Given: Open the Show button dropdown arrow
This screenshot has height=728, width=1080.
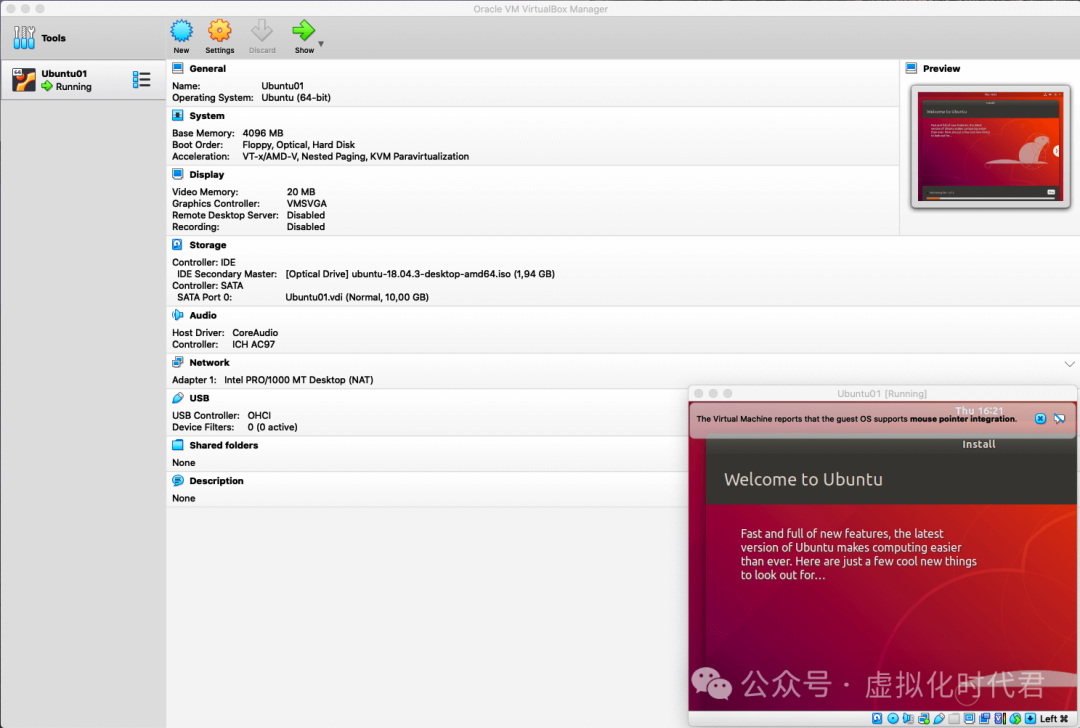Looking at the screenshot, I should pyautogui.click(x=321, y=44).
